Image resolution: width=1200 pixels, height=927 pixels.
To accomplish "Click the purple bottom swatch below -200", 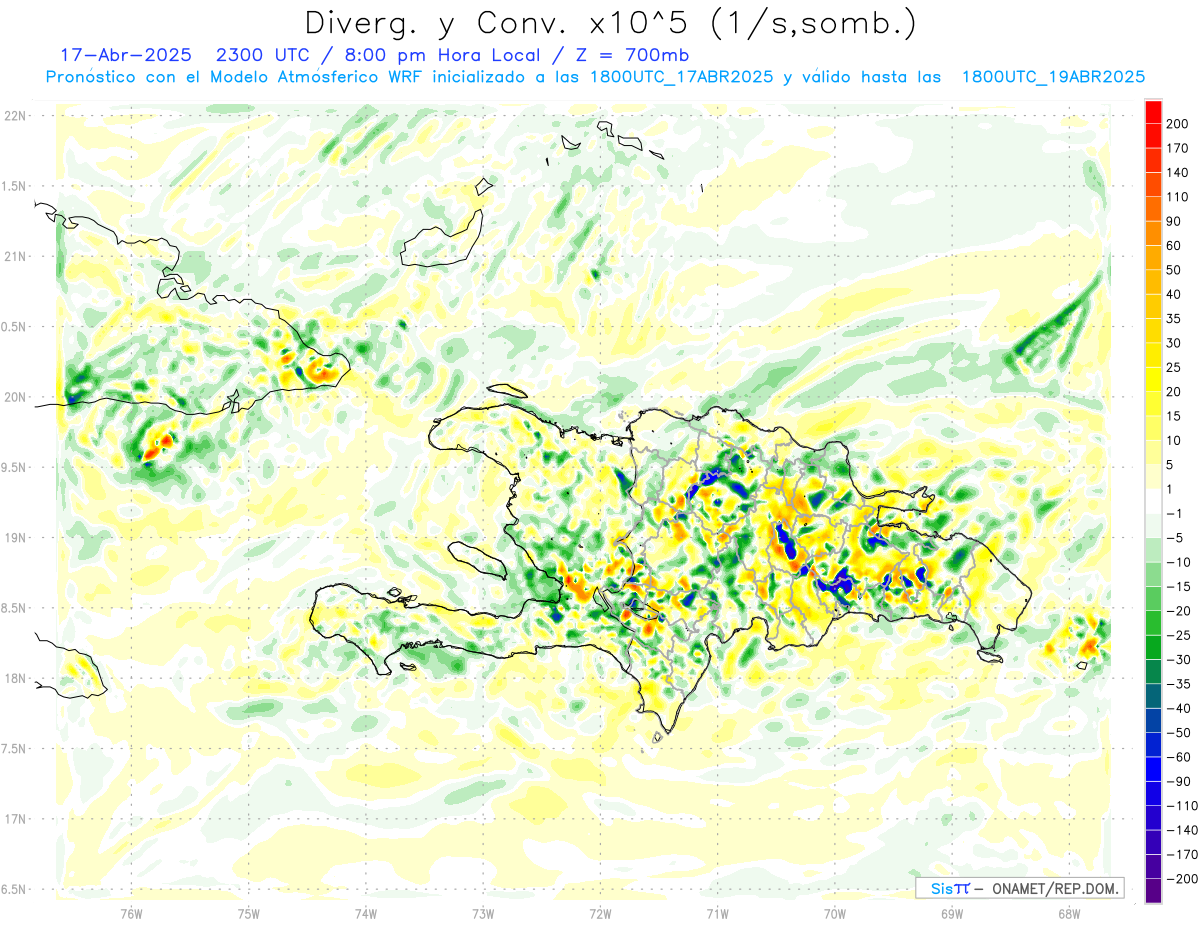I will click(x=1154, y=891).
